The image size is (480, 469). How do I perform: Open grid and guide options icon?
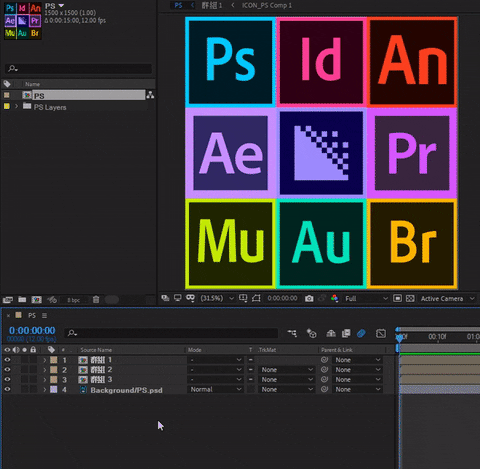243,298
